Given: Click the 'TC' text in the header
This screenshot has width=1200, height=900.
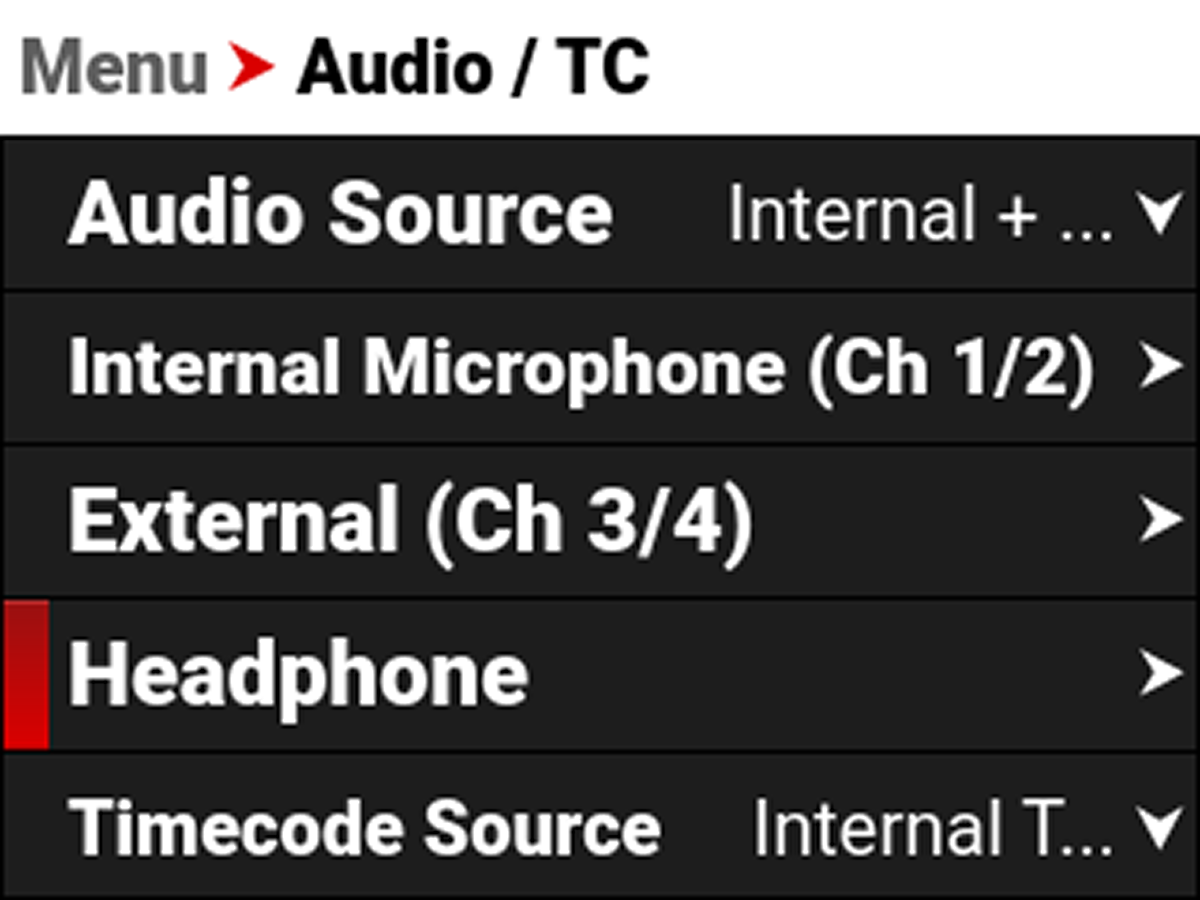Looking at the screenshot, I should point(603,68).
